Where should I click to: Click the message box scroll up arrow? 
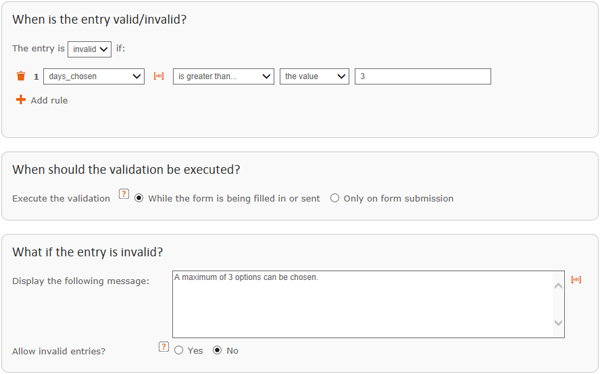(558, 286)
